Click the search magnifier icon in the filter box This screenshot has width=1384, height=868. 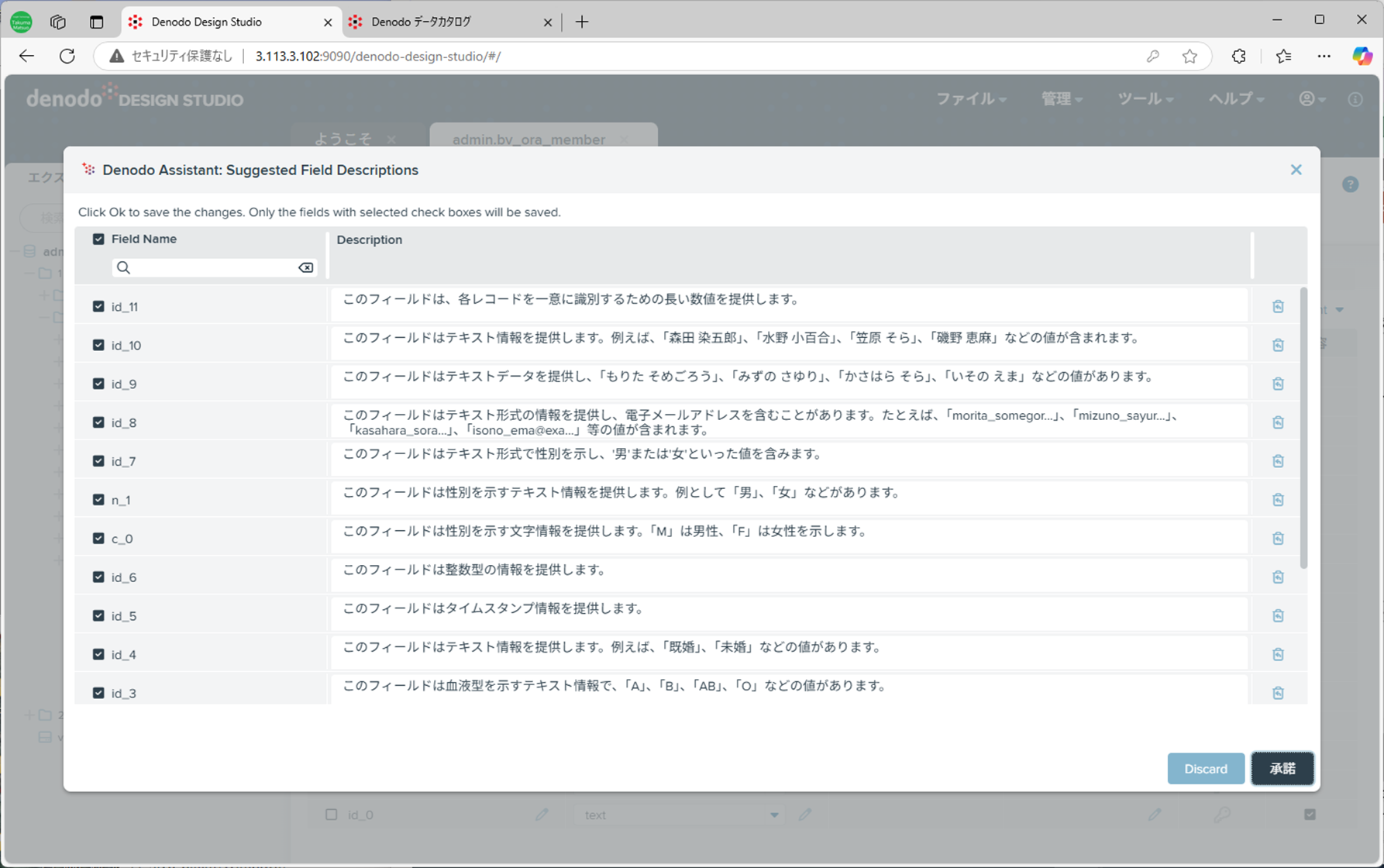click(x=124, y=267)
